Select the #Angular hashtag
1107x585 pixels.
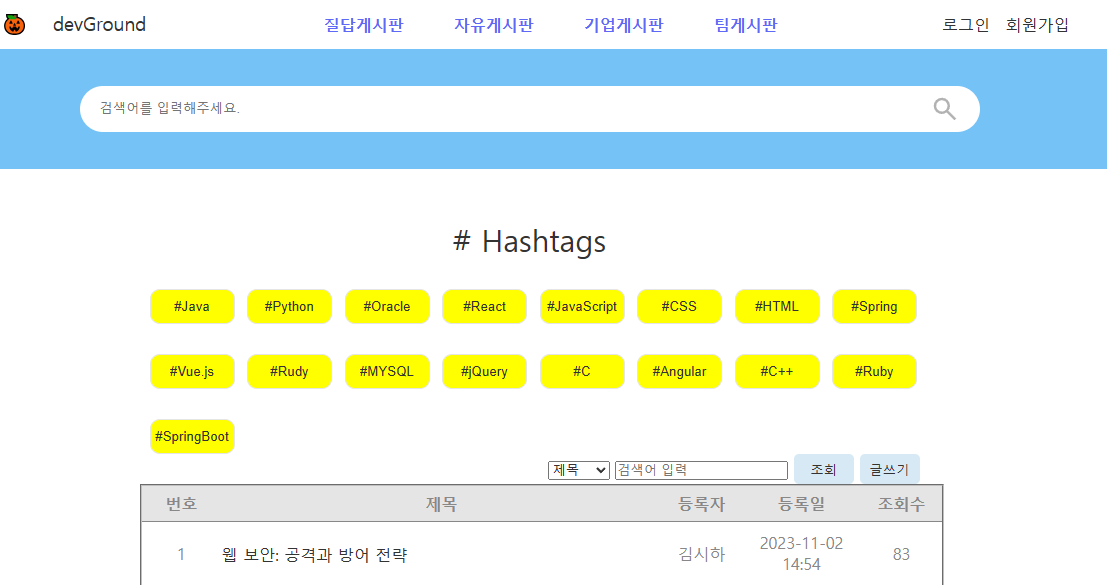679,371
